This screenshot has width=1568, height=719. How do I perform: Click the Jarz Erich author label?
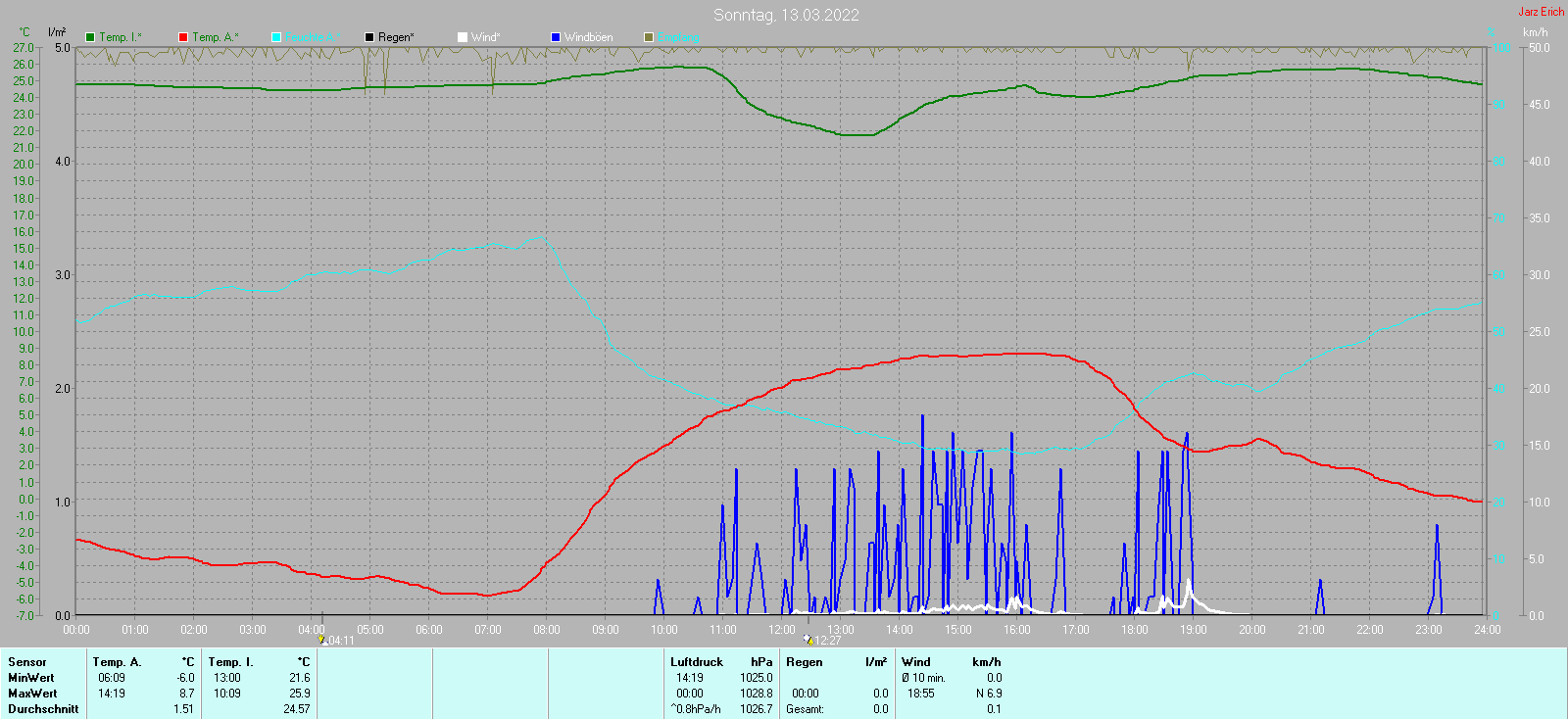tap(1542, 12)
